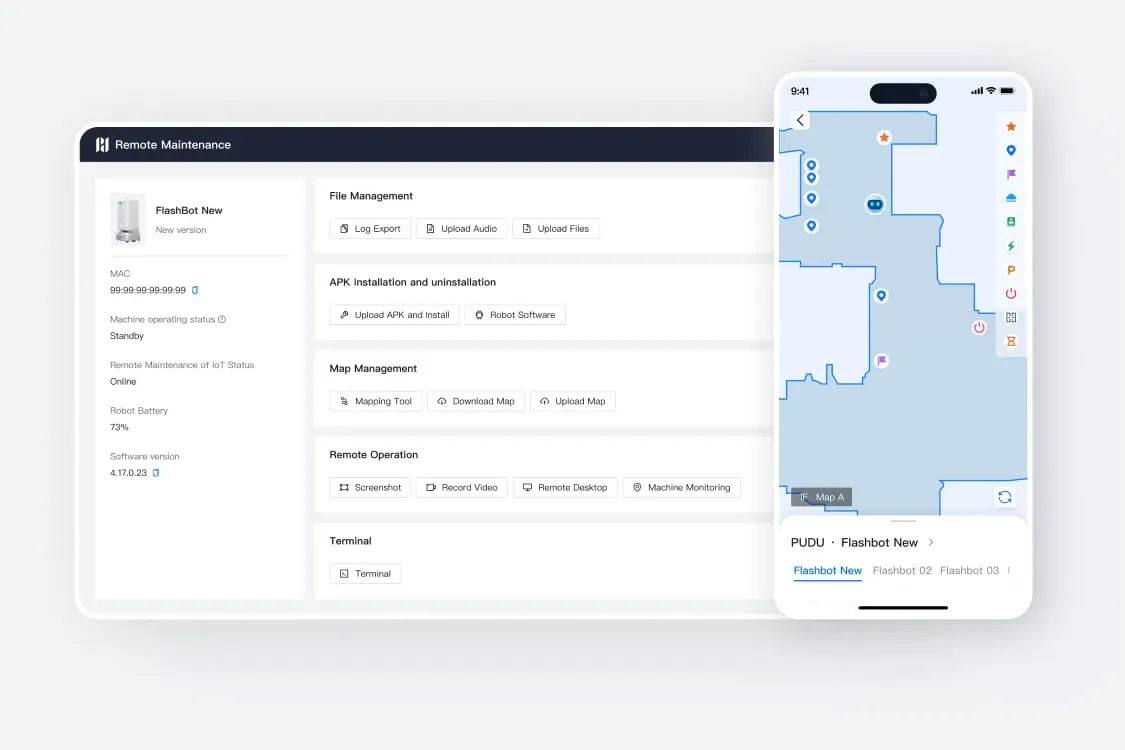1125x750 pixels.
Task: Click the refresh map icon on the phone
Action: click(x=1004, y=497)
